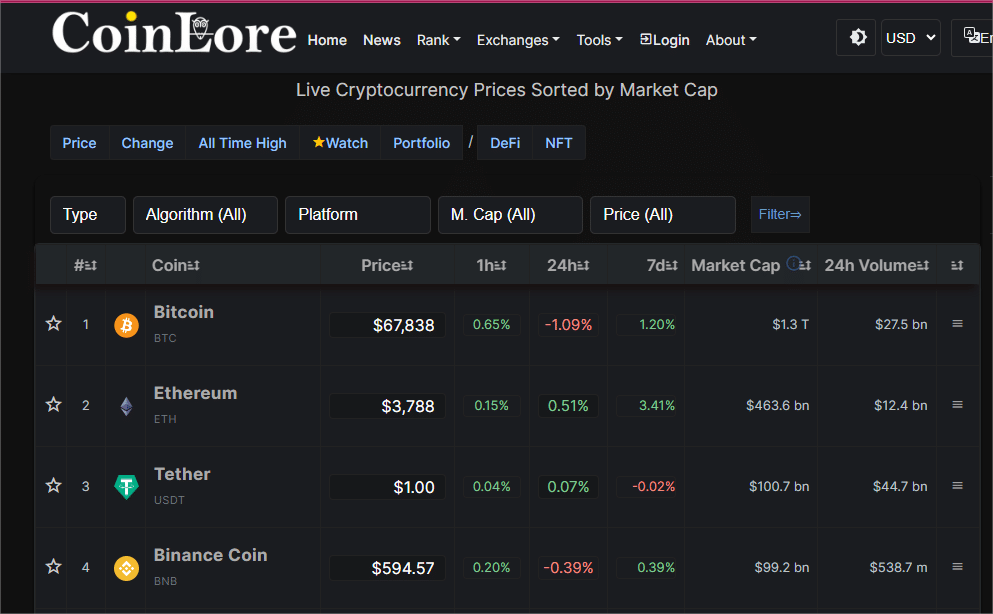Open the Exchanges navigation menu

point(518,40)
